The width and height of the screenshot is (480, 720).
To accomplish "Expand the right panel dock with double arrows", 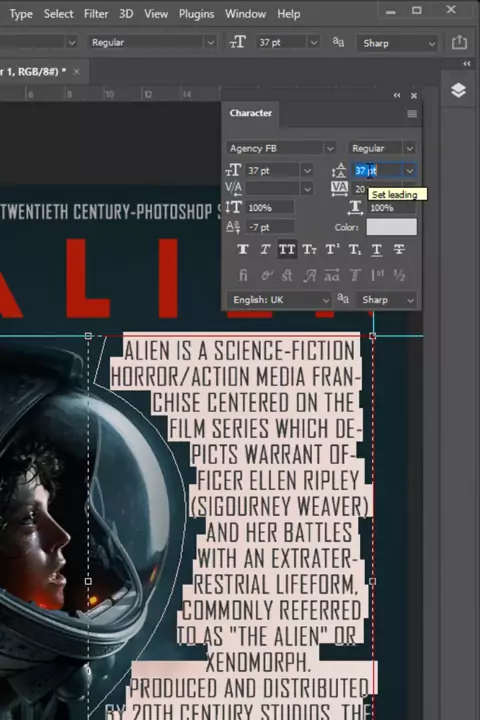I will [x=467, y=64].
